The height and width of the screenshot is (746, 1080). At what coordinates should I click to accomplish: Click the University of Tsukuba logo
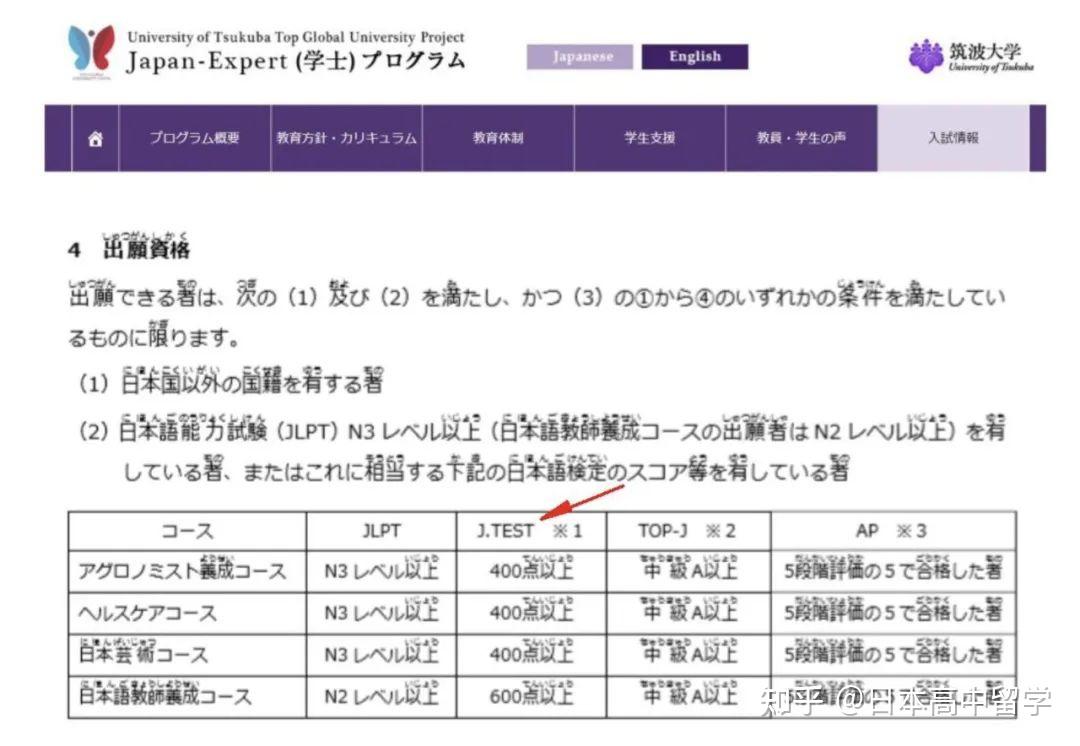pos(971,55)
